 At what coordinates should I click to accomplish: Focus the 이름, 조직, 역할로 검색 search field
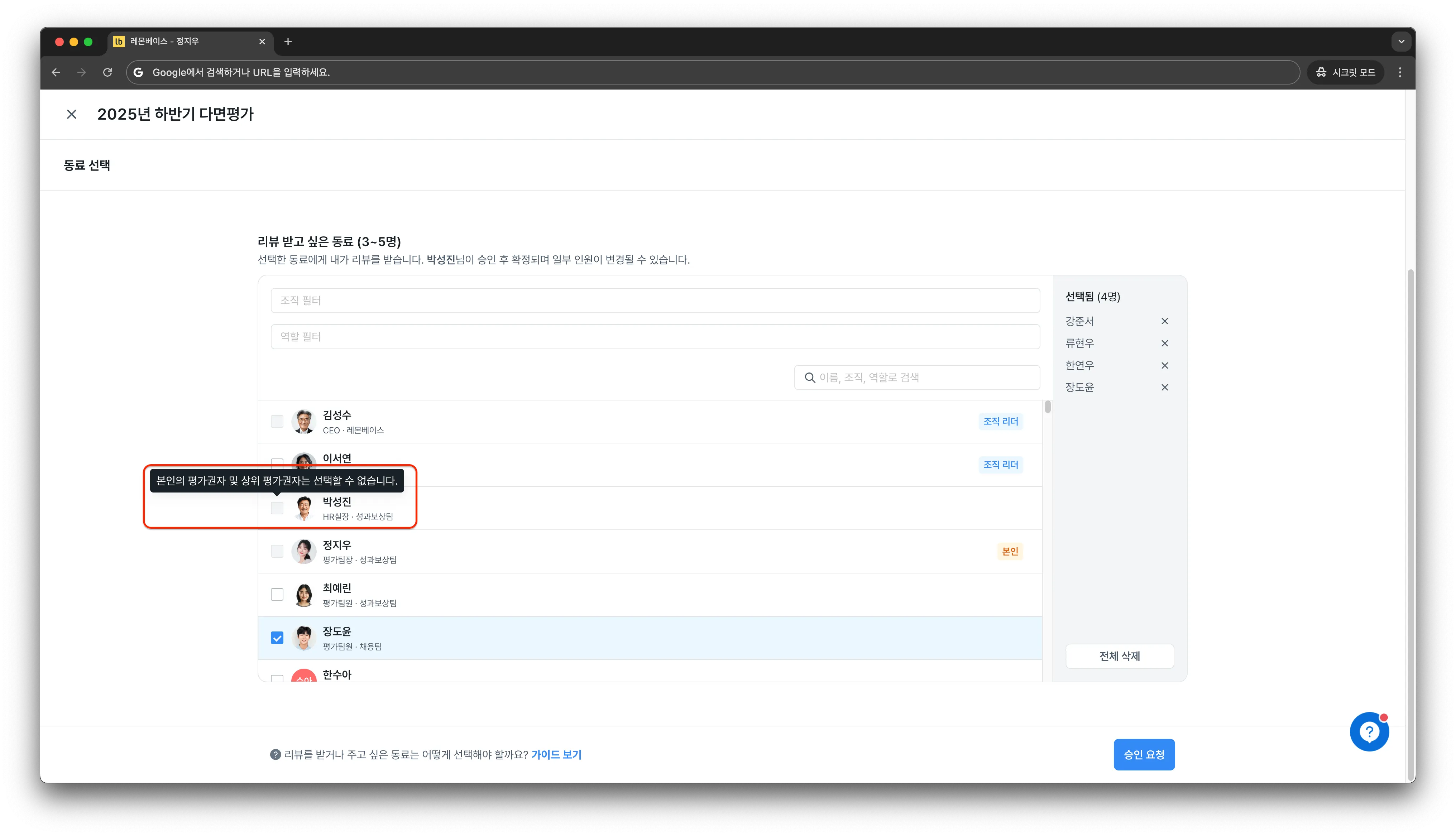[x=917, y=377]
